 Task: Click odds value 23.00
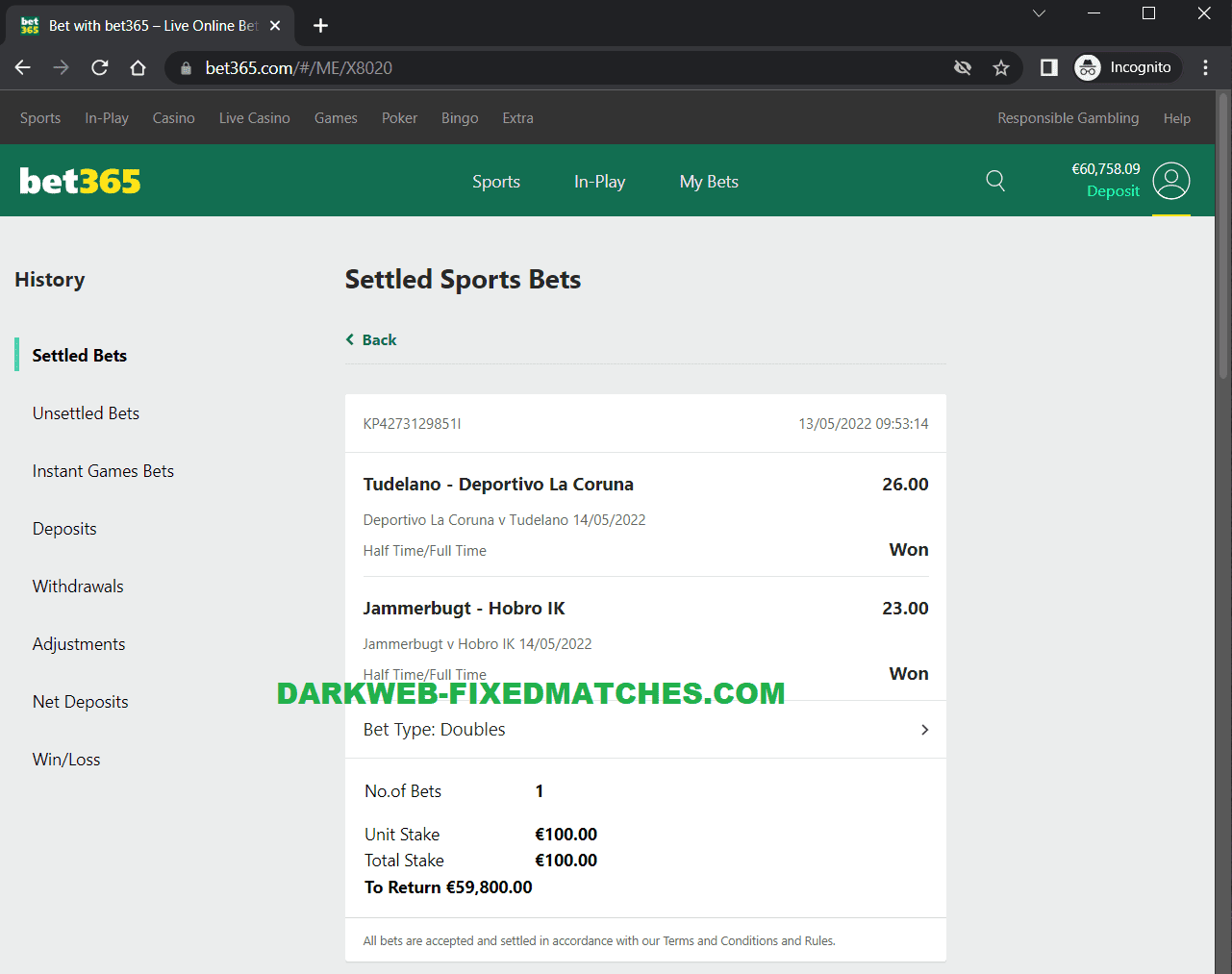[905, 609]
